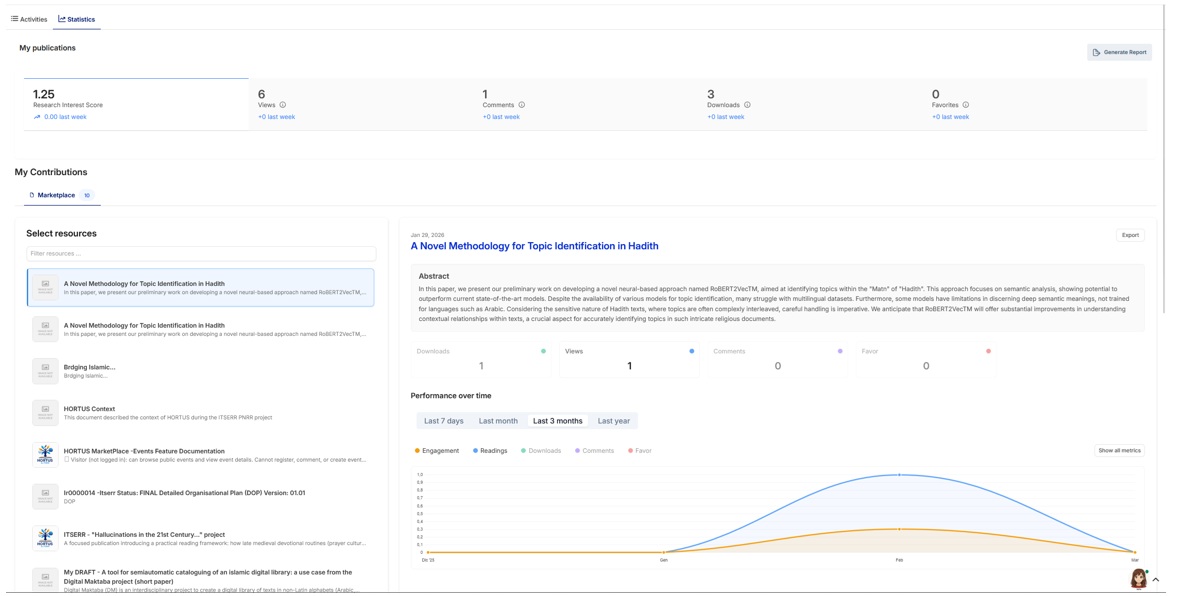The width and height of the screenshot is (1178, 596).
Task: Toggle the Downloads series in chart legend
Action: click(x=541, y=451)
